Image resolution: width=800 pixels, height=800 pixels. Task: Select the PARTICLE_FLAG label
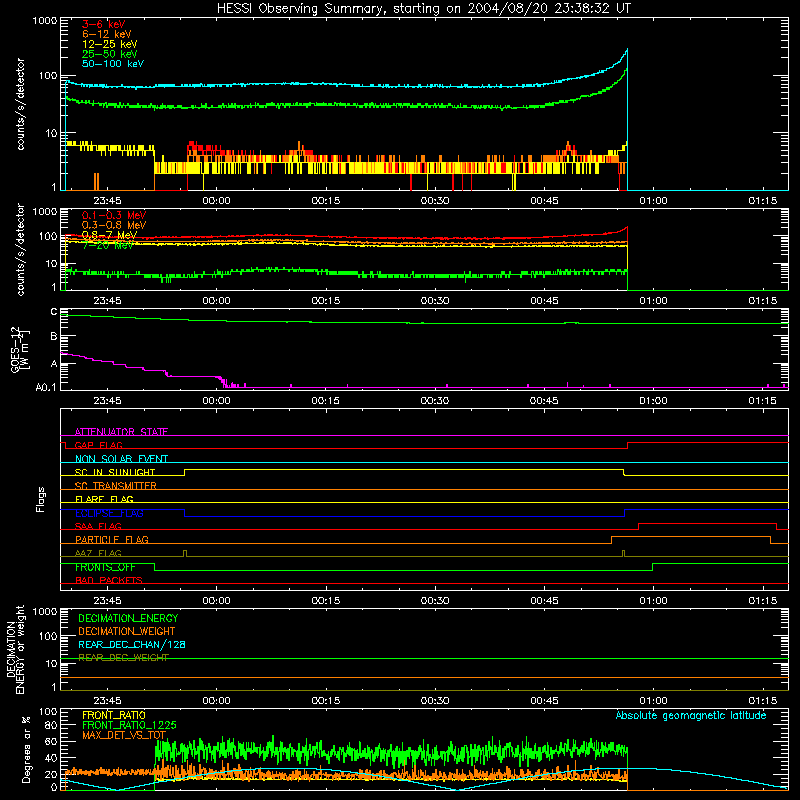112,539
